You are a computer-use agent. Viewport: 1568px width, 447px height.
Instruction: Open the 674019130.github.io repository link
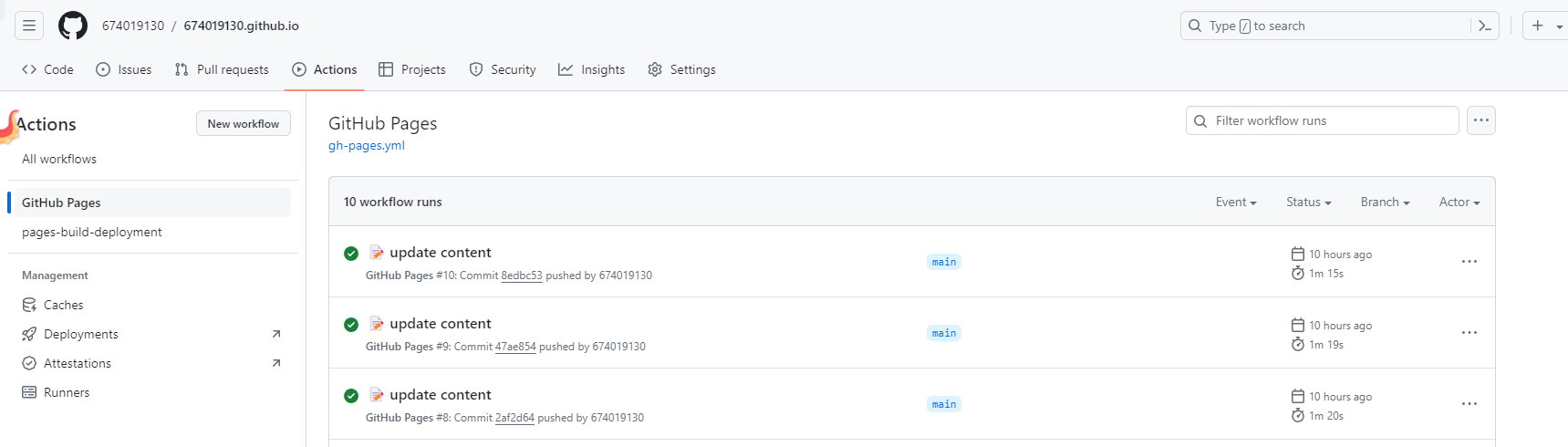(x=242, y=26)
